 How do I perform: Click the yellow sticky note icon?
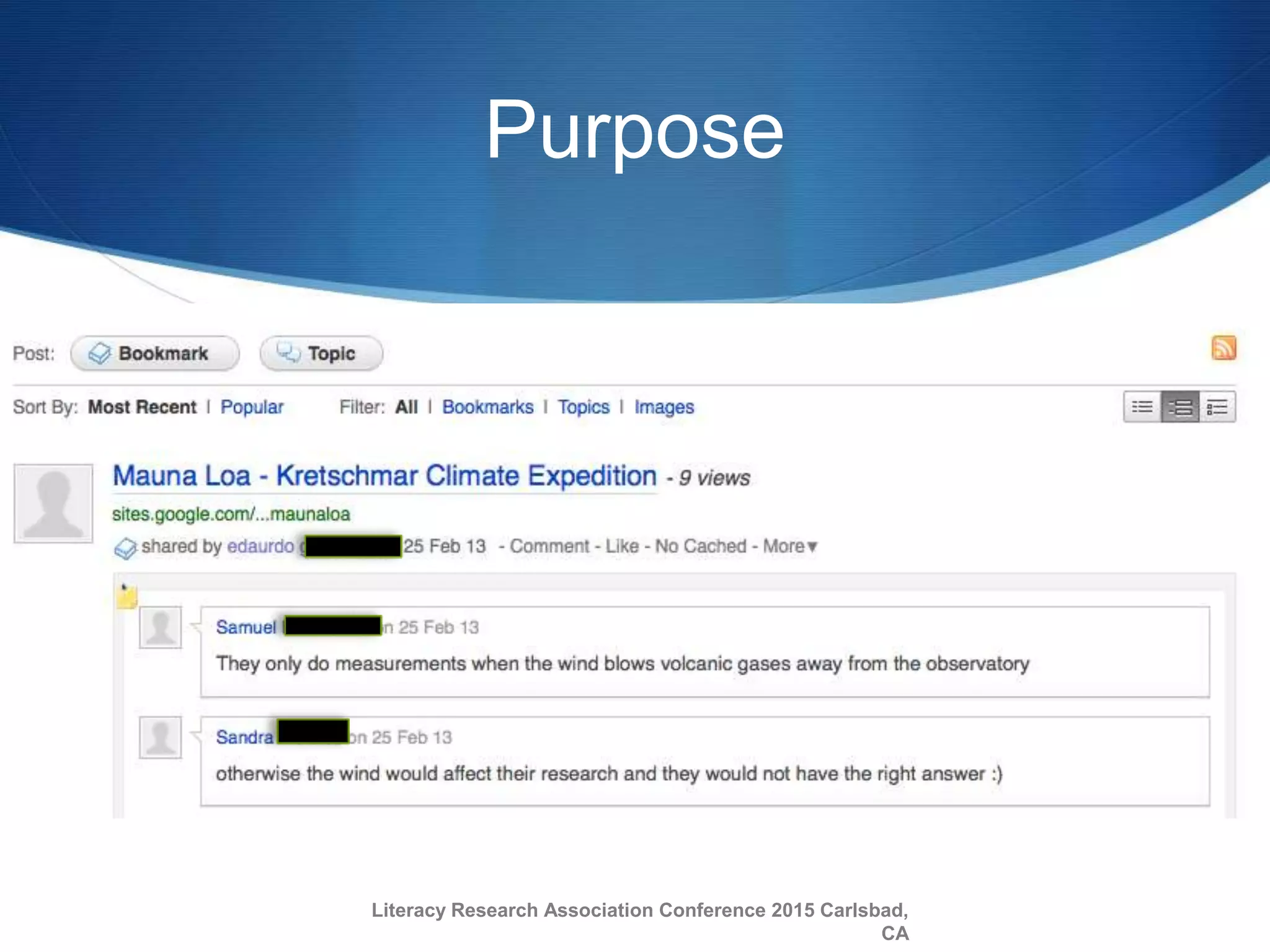[x=127, y=597]
